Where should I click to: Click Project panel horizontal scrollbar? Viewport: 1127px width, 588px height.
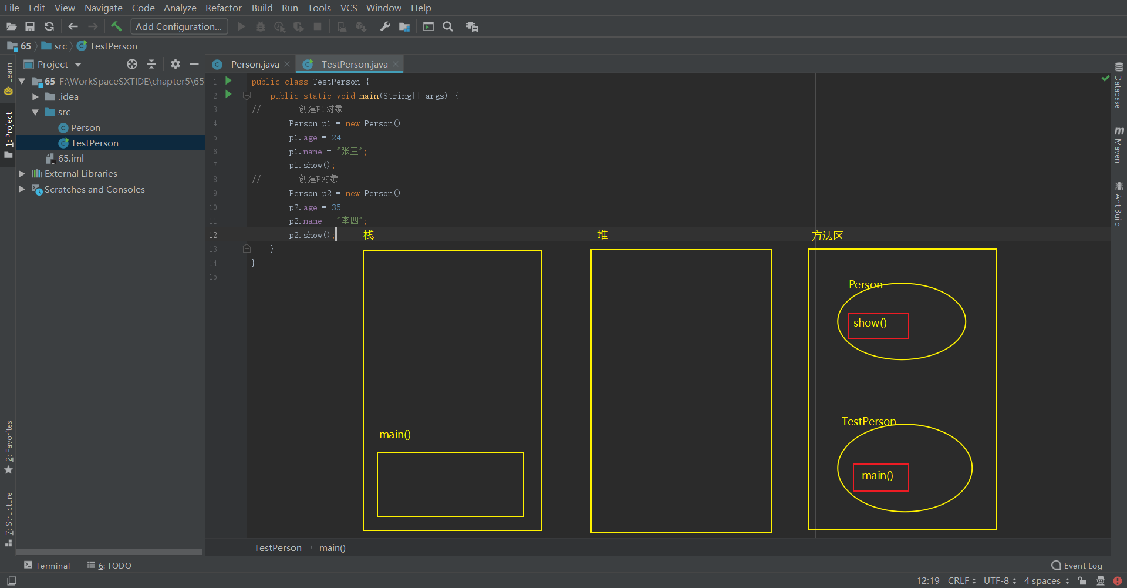(x=109, y=552)
